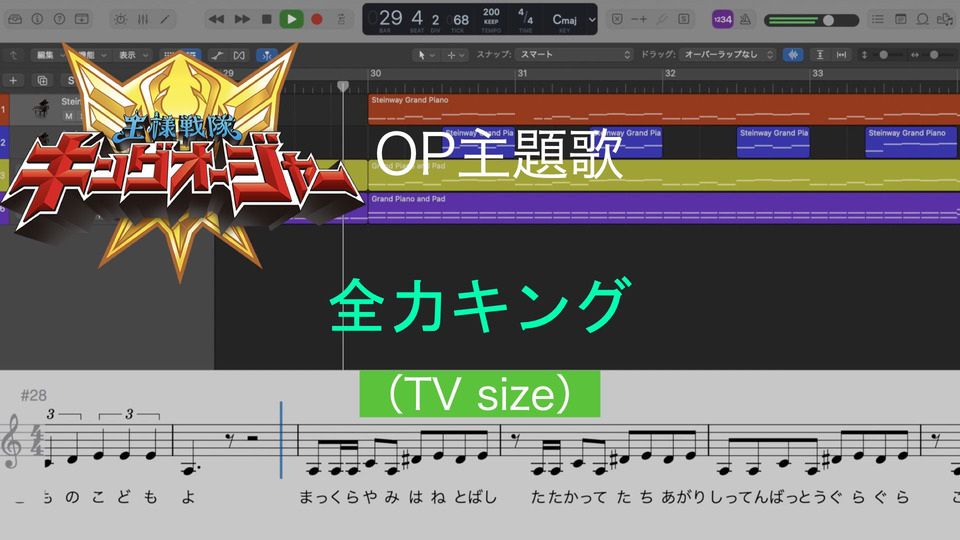The image size is (960, 540).
Task: Click track number 1 header
Action: pos(4,110)
